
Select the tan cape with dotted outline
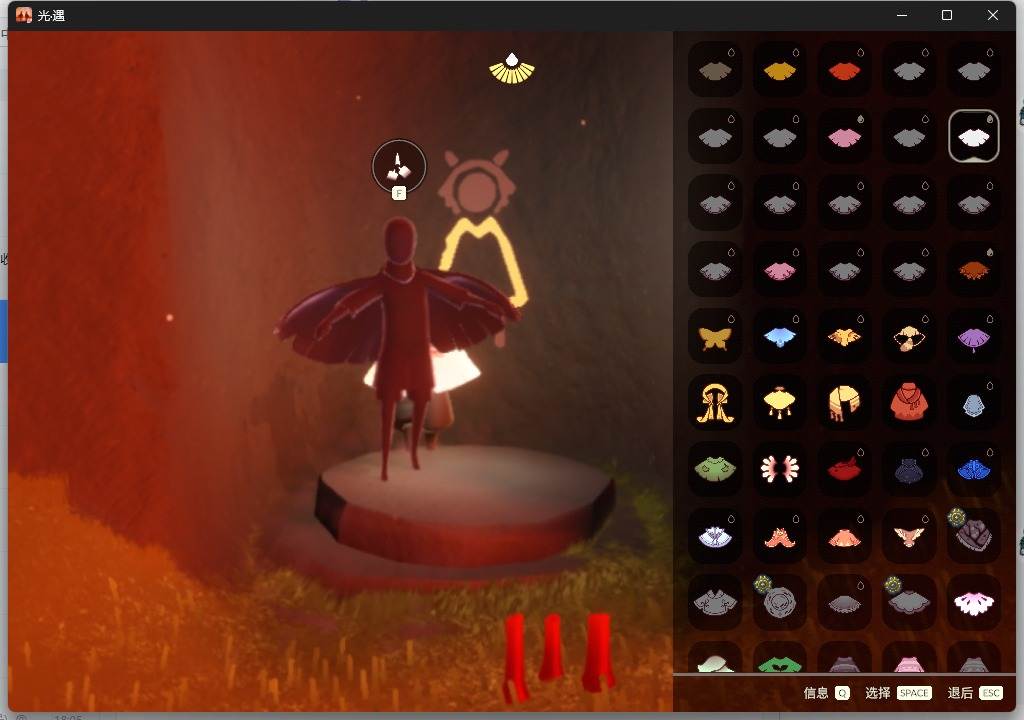[x=909, y=336]
